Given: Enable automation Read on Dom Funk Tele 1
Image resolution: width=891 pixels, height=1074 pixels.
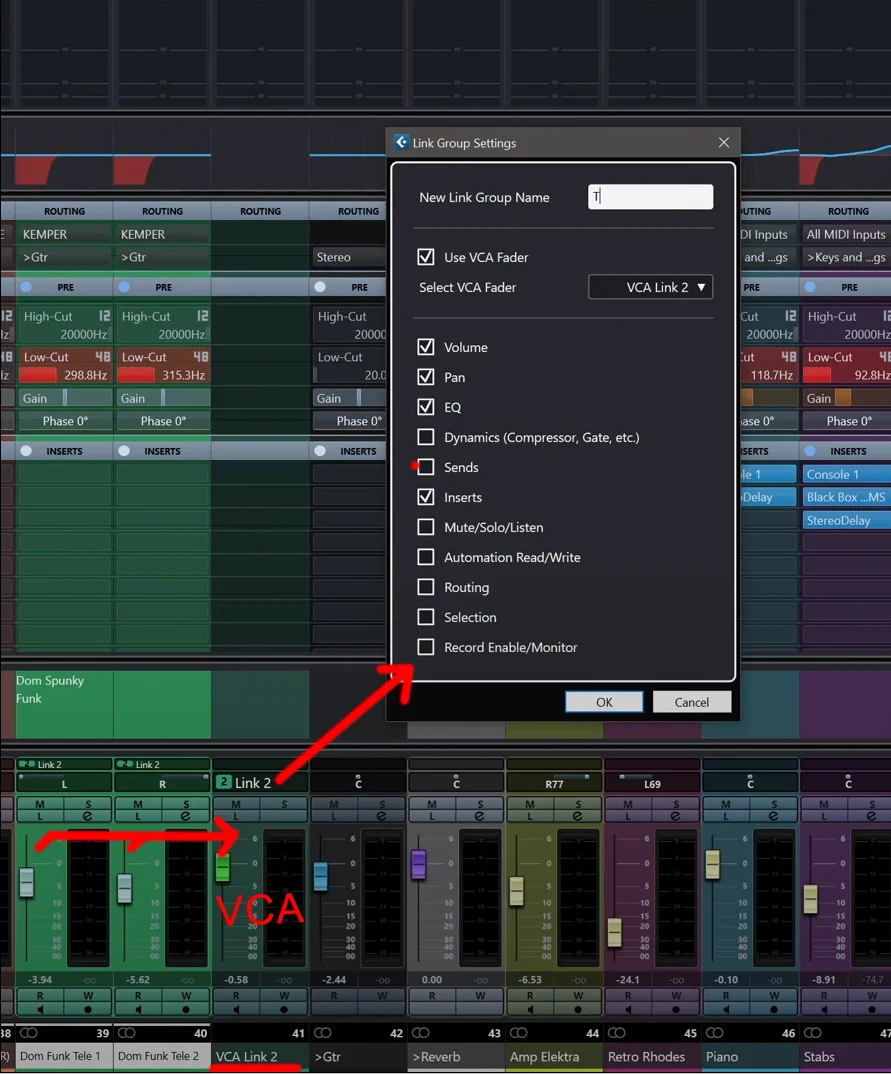Looking at the screenshot, I should point(40,995).
